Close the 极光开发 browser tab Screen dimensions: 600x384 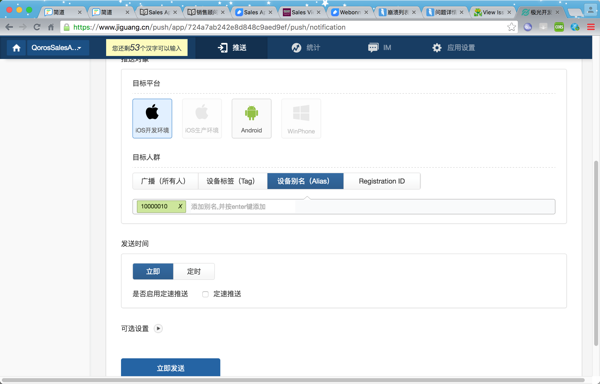(557, 12)
